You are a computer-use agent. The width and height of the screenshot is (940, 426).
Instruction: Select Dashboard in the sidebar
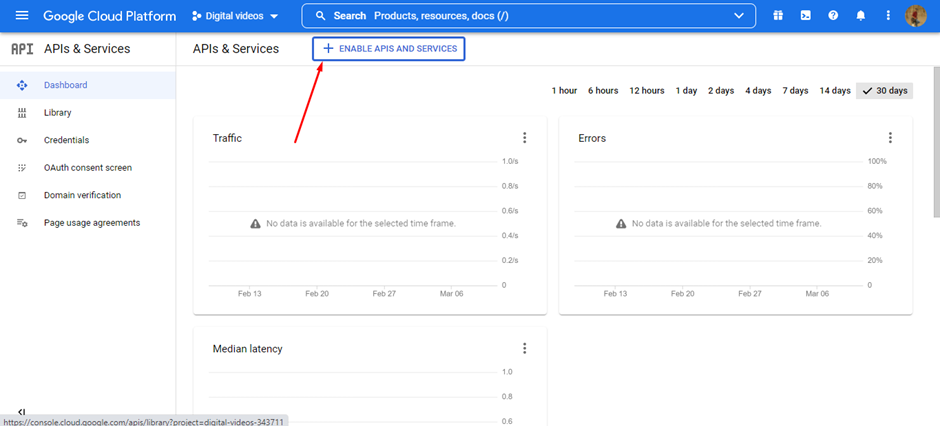click(88, 85)
